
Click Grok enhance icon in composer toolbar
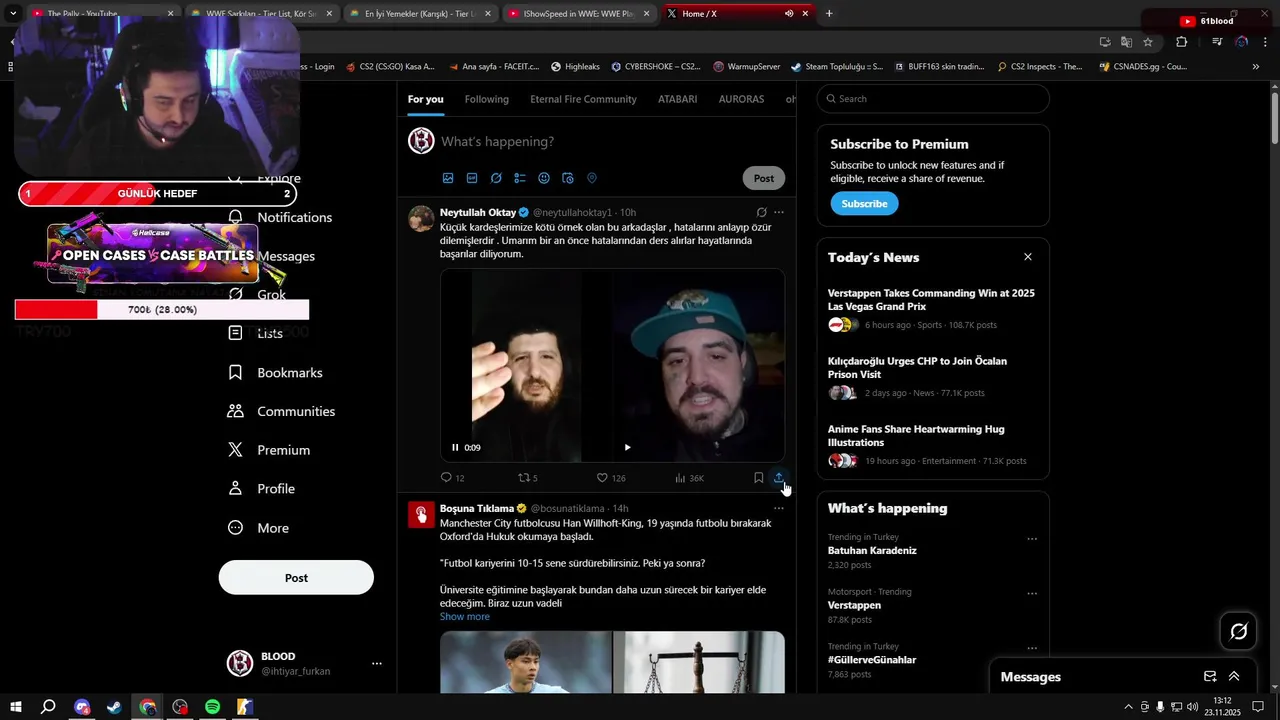coord(496,178)
